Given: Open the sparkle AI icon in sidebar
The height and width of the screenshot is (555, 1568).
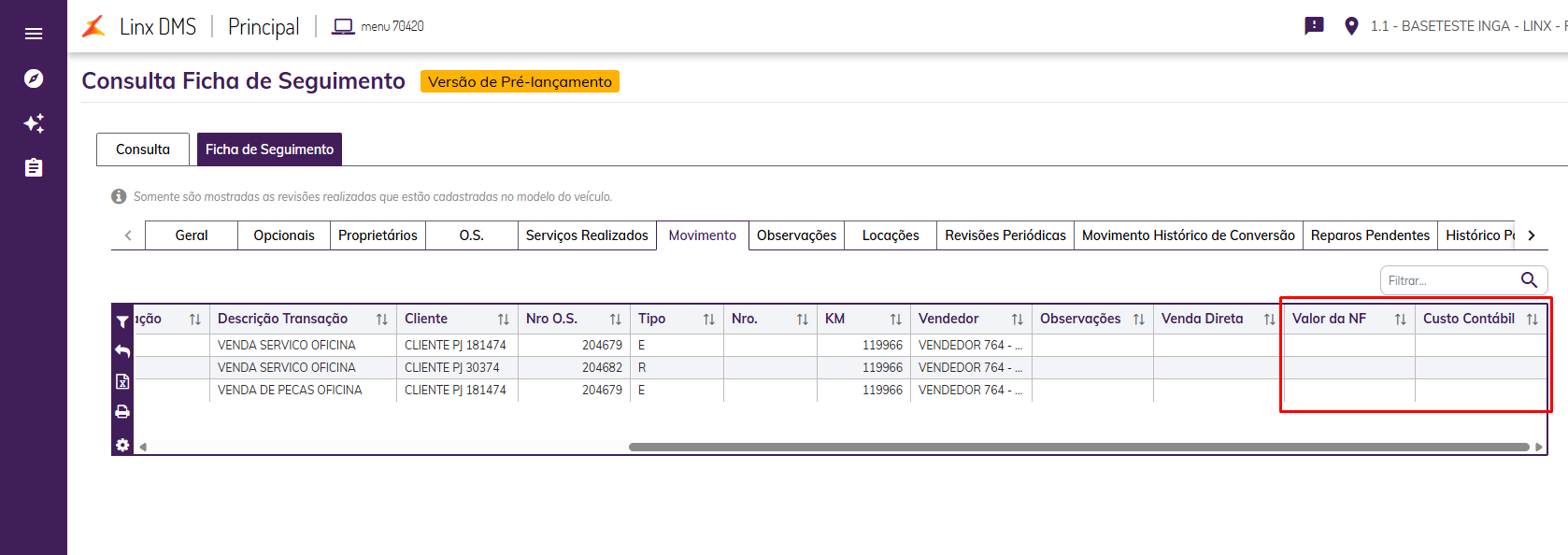Looking at the screenshot, I should [34, 123].
